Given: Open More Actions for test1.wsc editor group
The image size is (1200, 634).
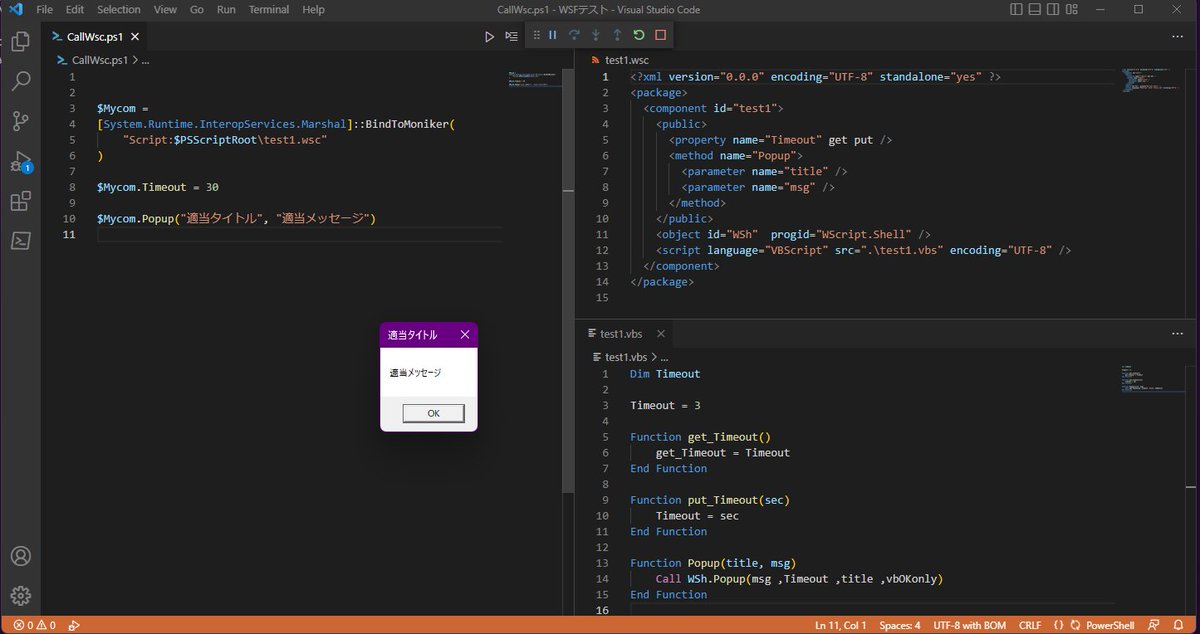Looking at the screenshot, I should click(1177, 36).
